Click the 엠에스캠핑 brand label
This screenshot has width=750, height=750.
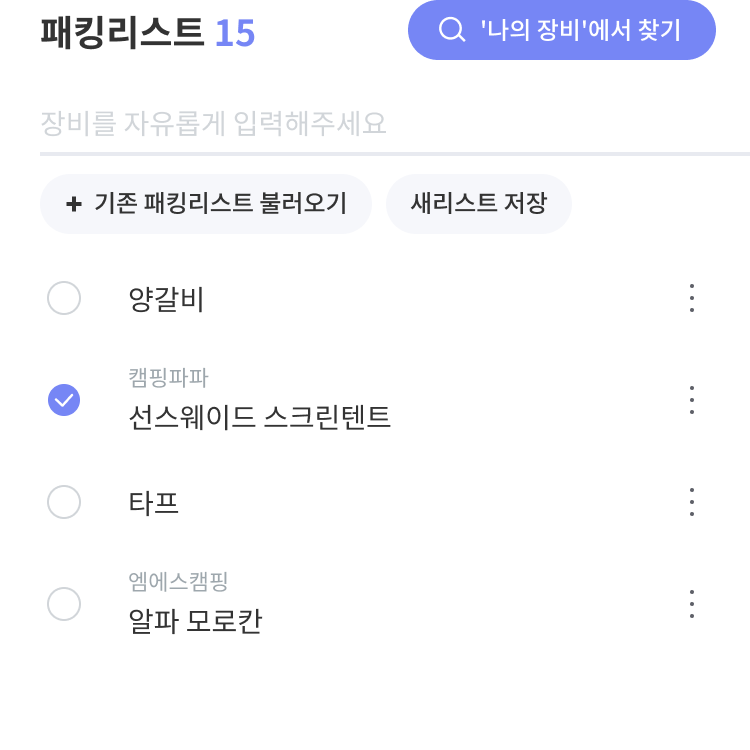point(178,582)
